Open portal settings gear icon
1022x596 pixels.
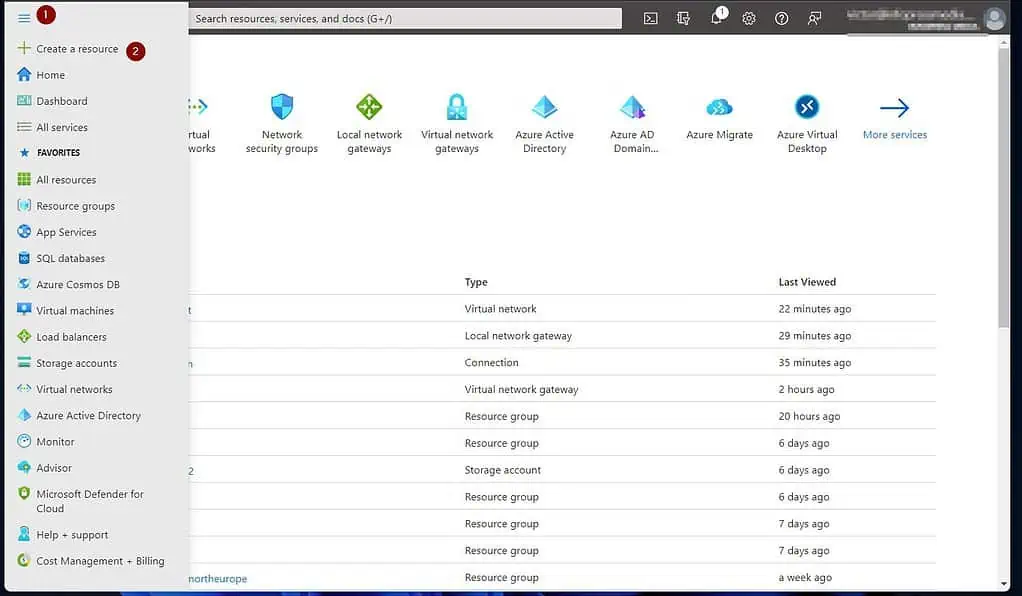pyautogui.click(x=749, y=18)
